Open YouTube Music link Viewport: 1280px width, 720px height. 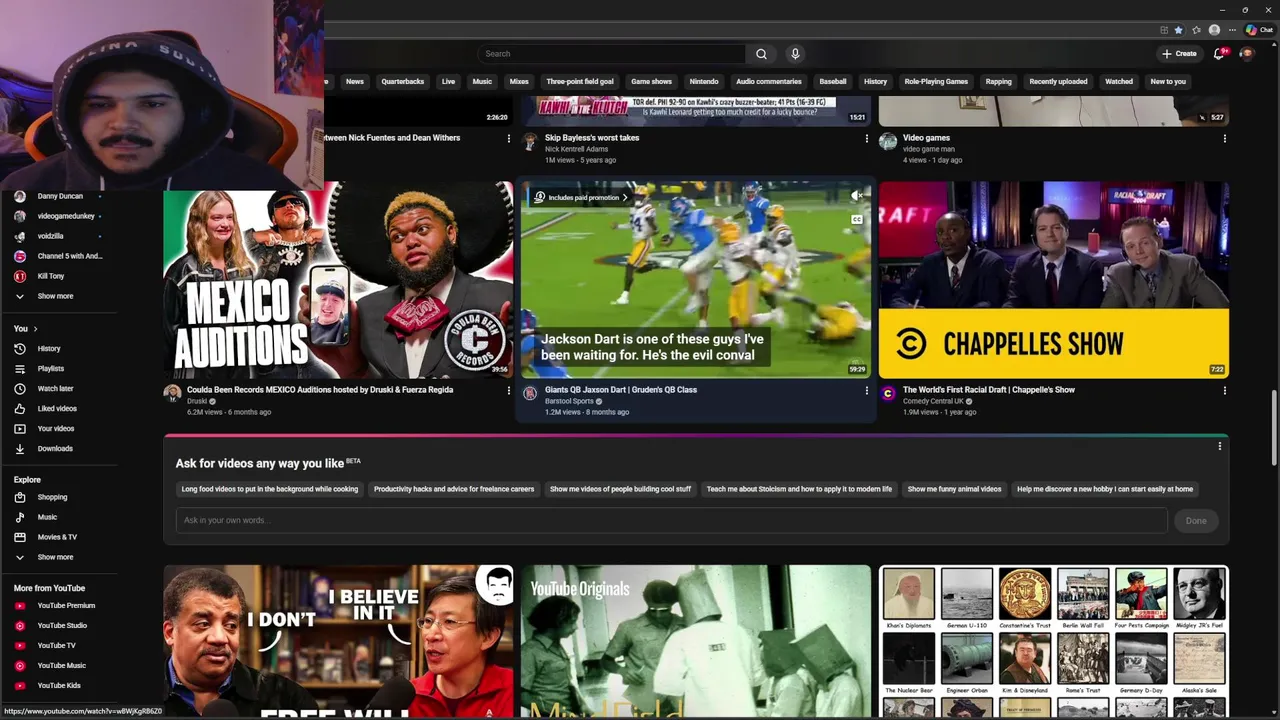[60, 665]
